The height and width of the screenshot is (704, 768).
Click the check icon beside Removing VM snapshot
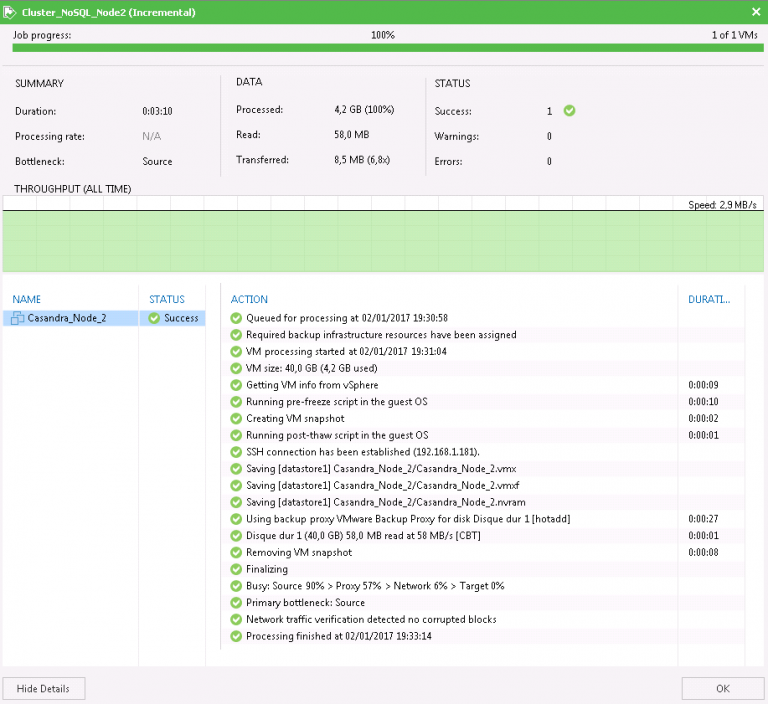[x=236, y=552]
